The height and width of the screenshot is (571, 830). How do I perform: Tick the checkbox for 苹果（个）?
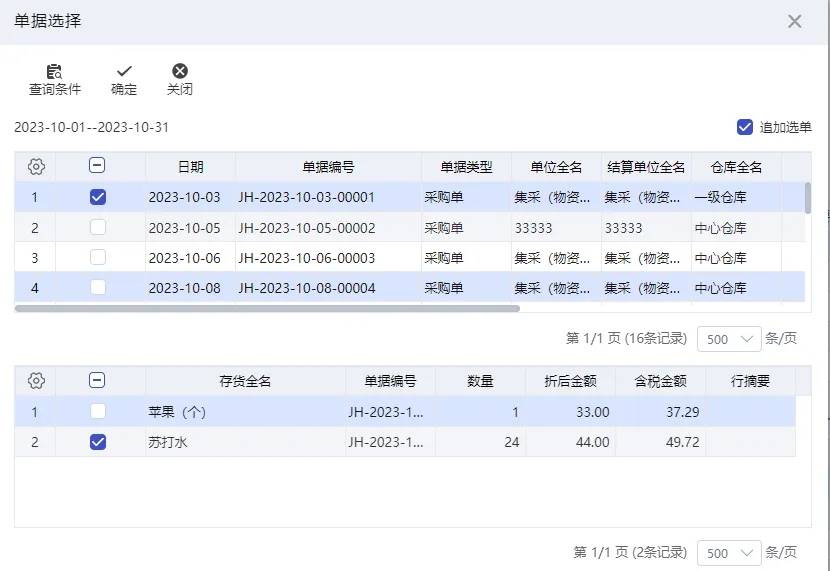[x=97, y=411]
